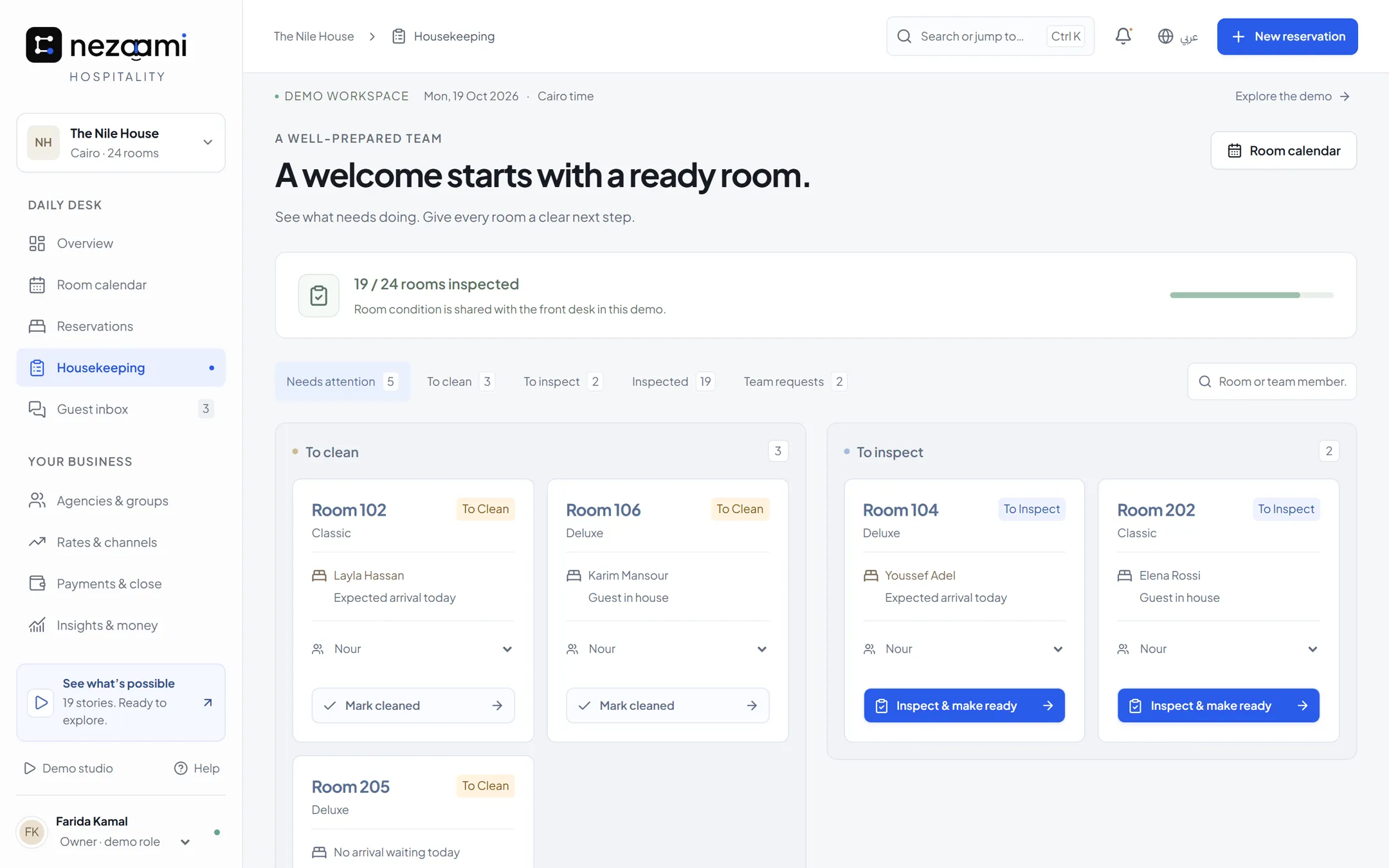
Task: Open Rates & channels
Action: 121,542
